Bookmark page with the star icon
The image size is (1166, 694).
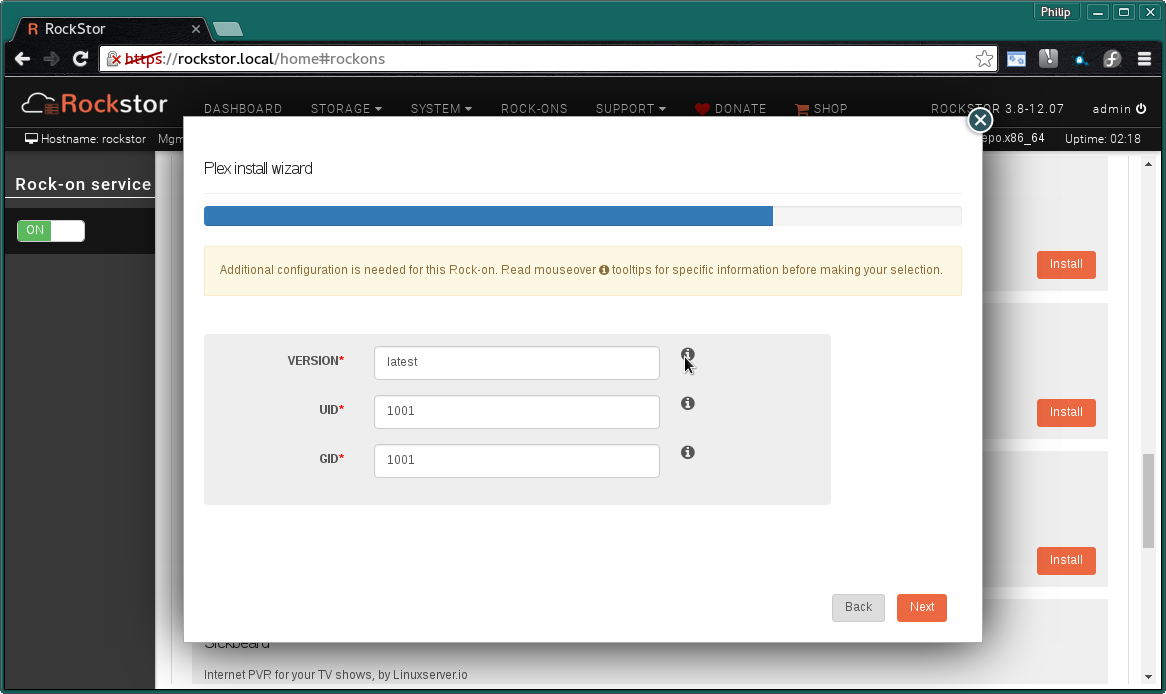point(984,59)
